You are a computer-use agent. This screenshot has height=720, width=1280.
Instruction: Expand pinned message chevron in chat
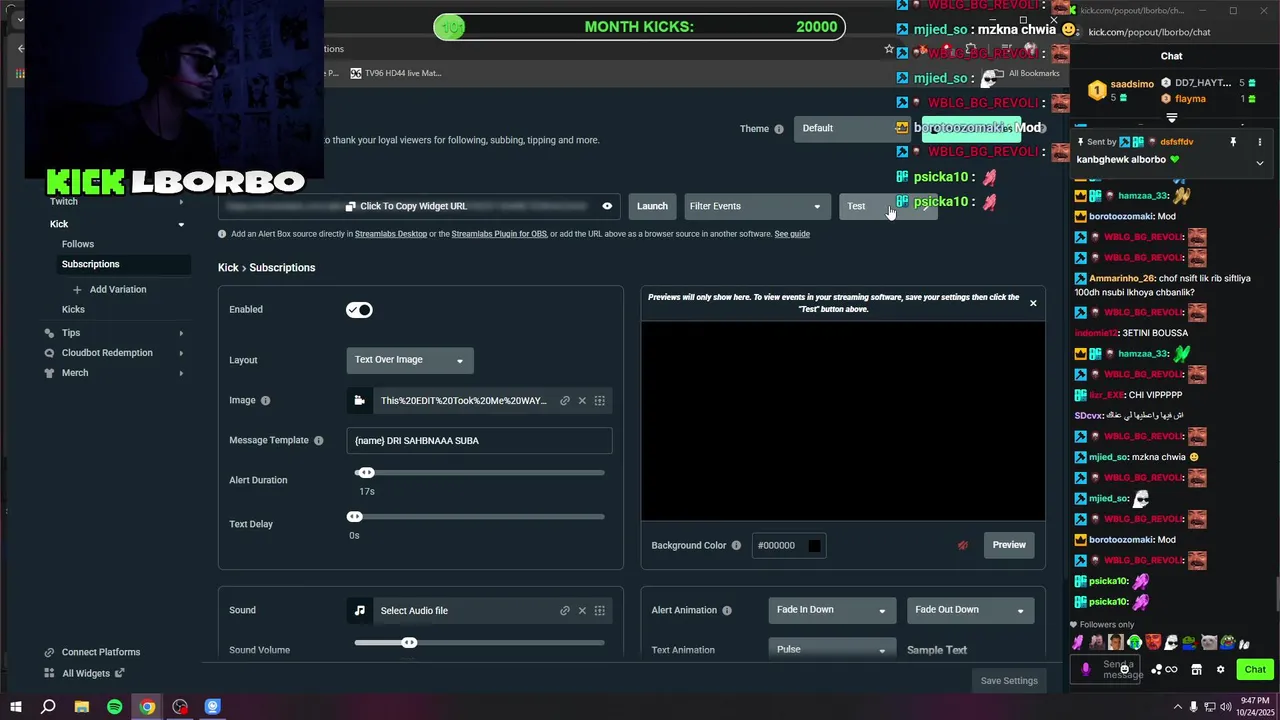(1260, 162)
